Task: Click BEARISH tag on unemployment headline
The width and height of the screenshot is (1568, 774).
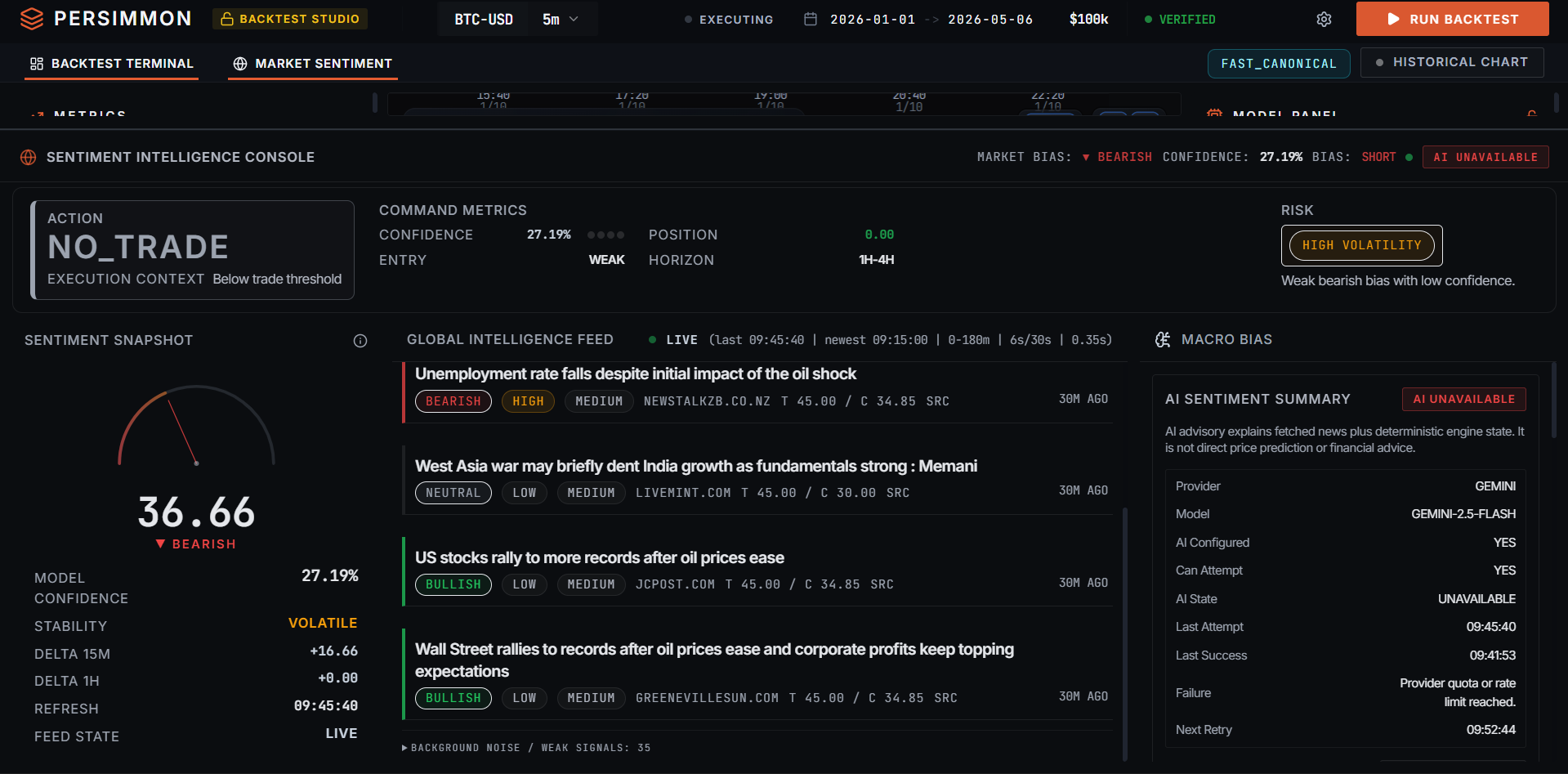Action: point(453,401)
